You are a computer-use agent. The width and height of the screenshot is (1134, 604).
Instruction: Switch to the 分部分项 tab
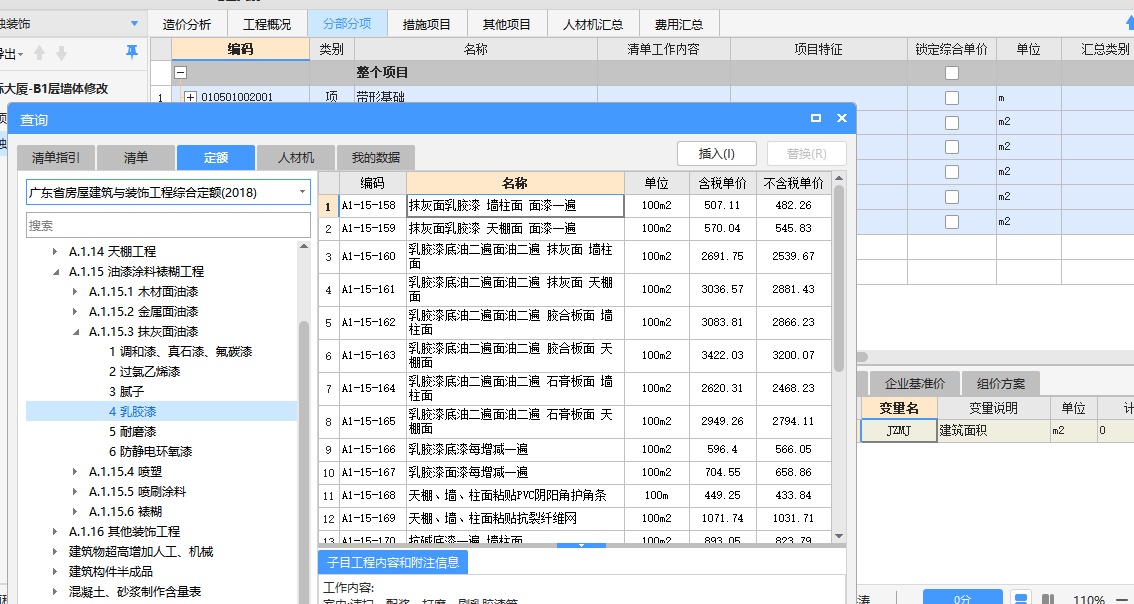pyautogui.click(x=347, y=24)
